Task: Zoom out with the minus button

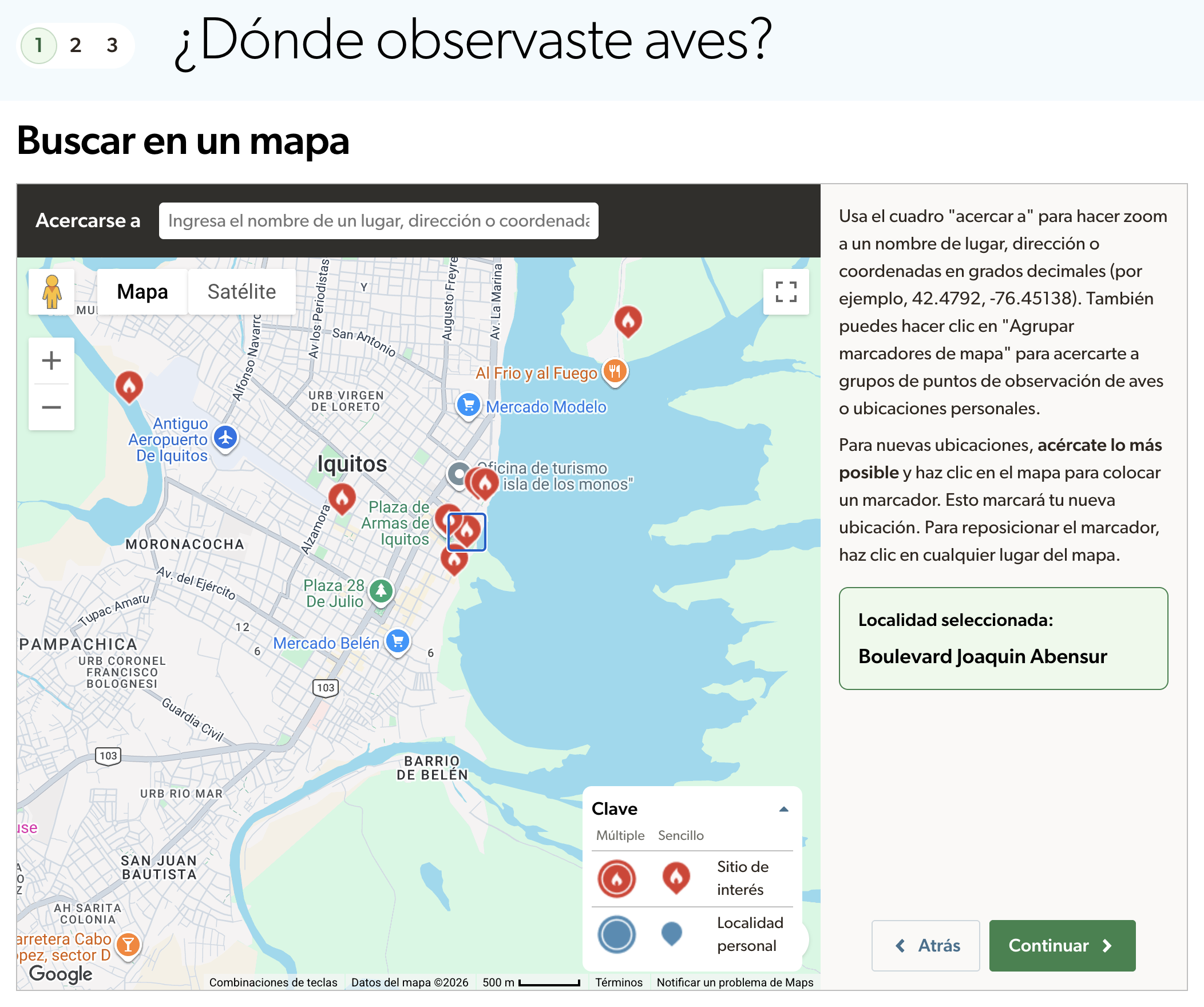Action: coord(52,407)
